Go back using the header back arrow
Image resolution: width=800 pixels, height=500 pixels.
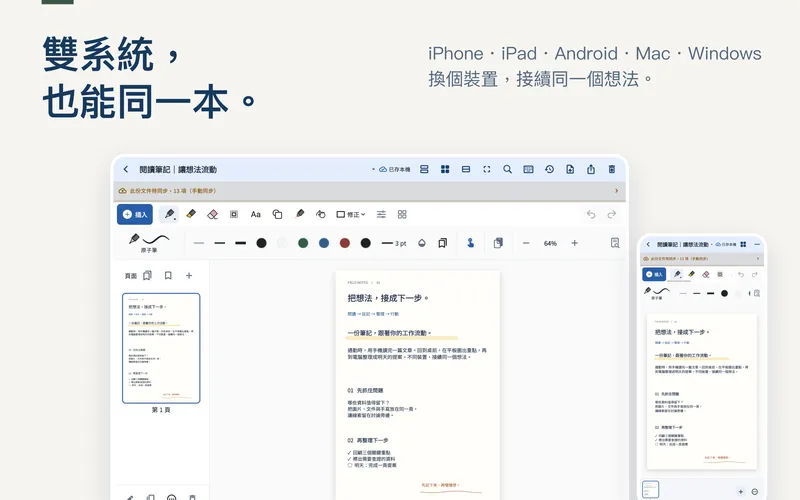126,169
